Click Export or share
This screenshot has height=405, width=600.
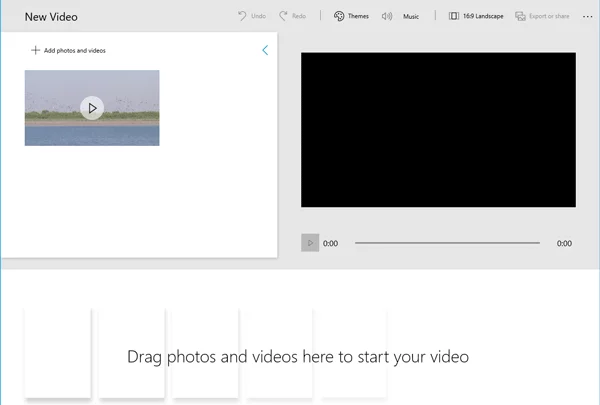tap(542, 17)
